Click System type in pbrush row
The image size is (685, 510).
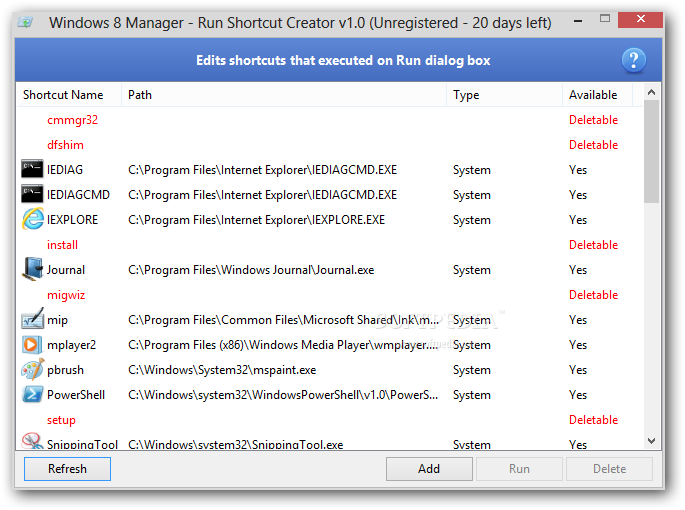point(472,370)
